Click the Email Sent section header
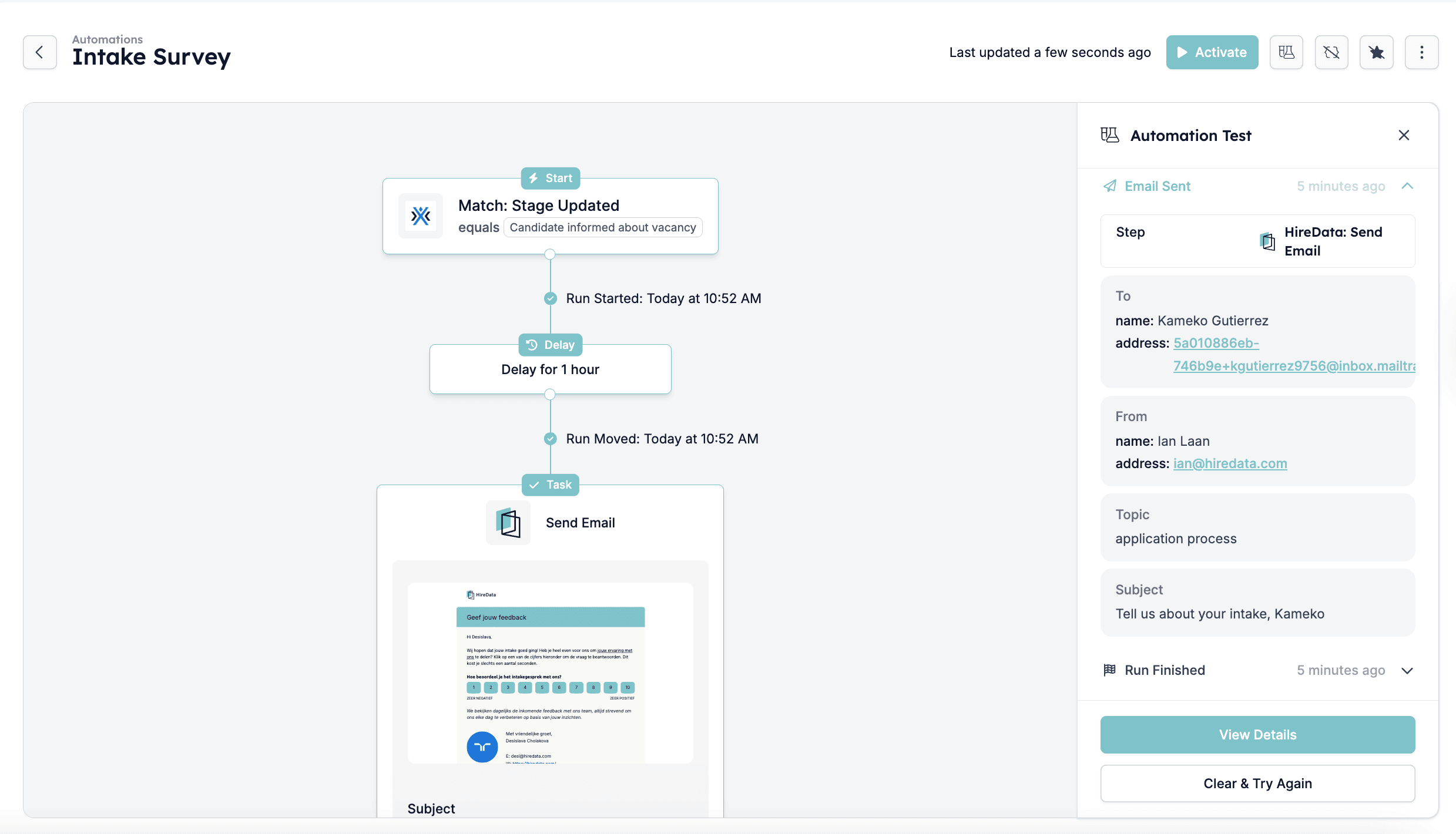 click(x=1257, y=186)
